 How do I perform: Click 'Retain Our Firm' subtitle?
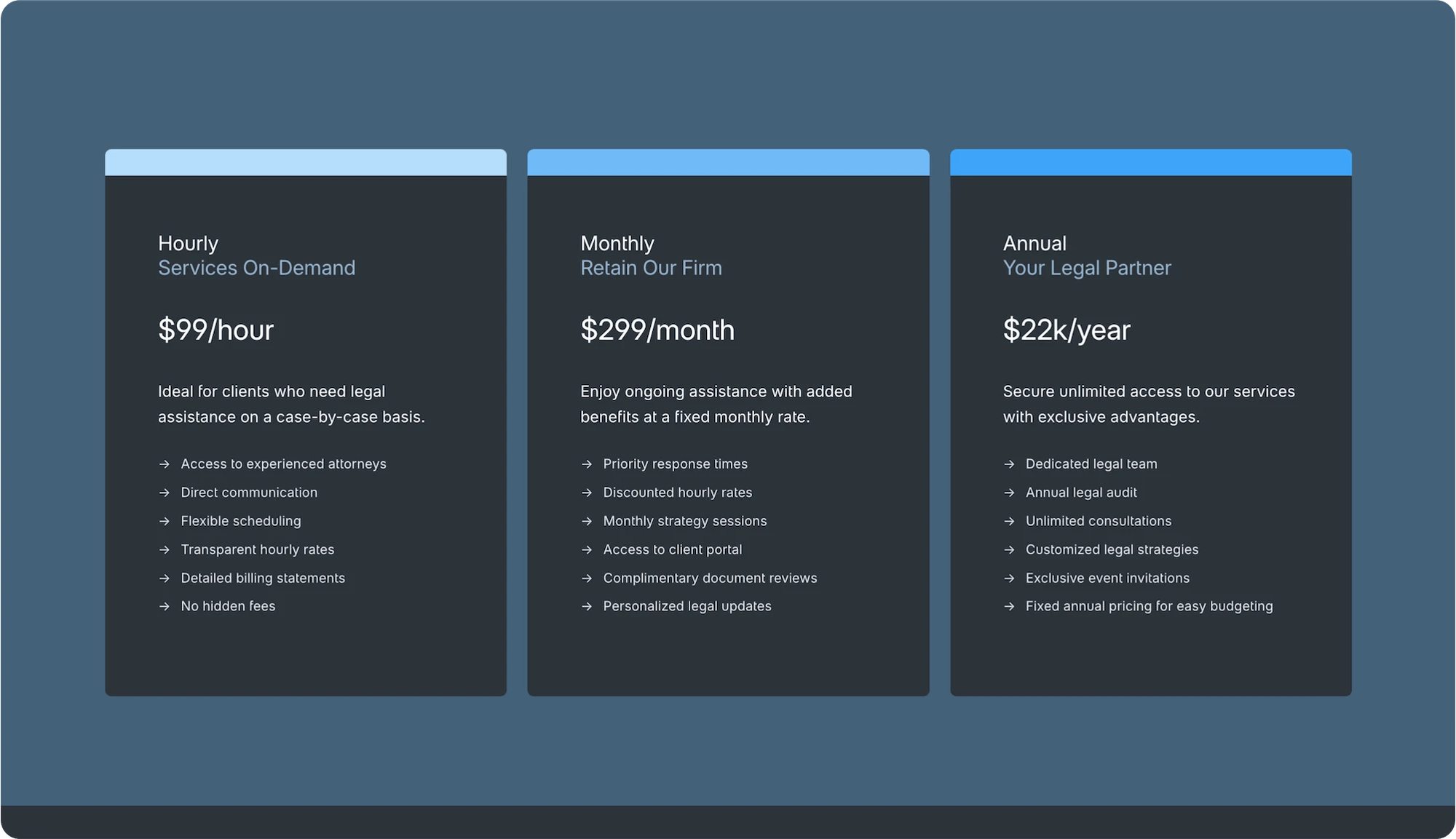(651, 268)
